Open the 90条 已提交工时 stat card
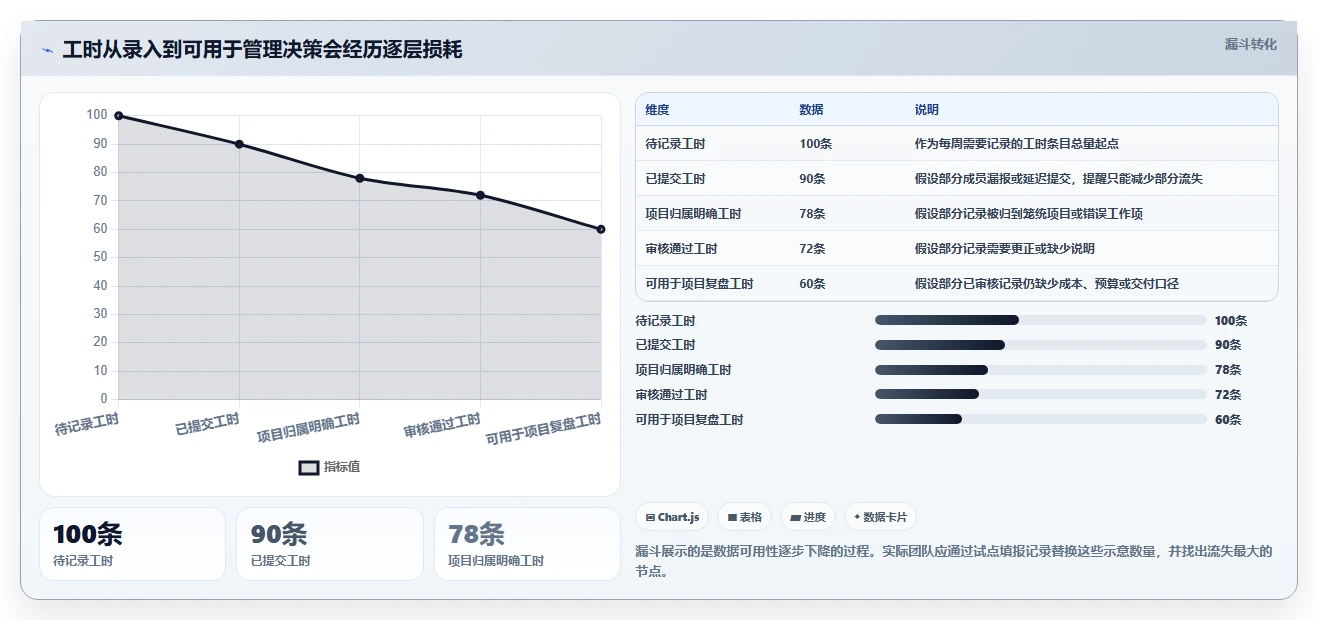Image resolution: width=1318 pixels, height=620 pixels. pos(330,544)
